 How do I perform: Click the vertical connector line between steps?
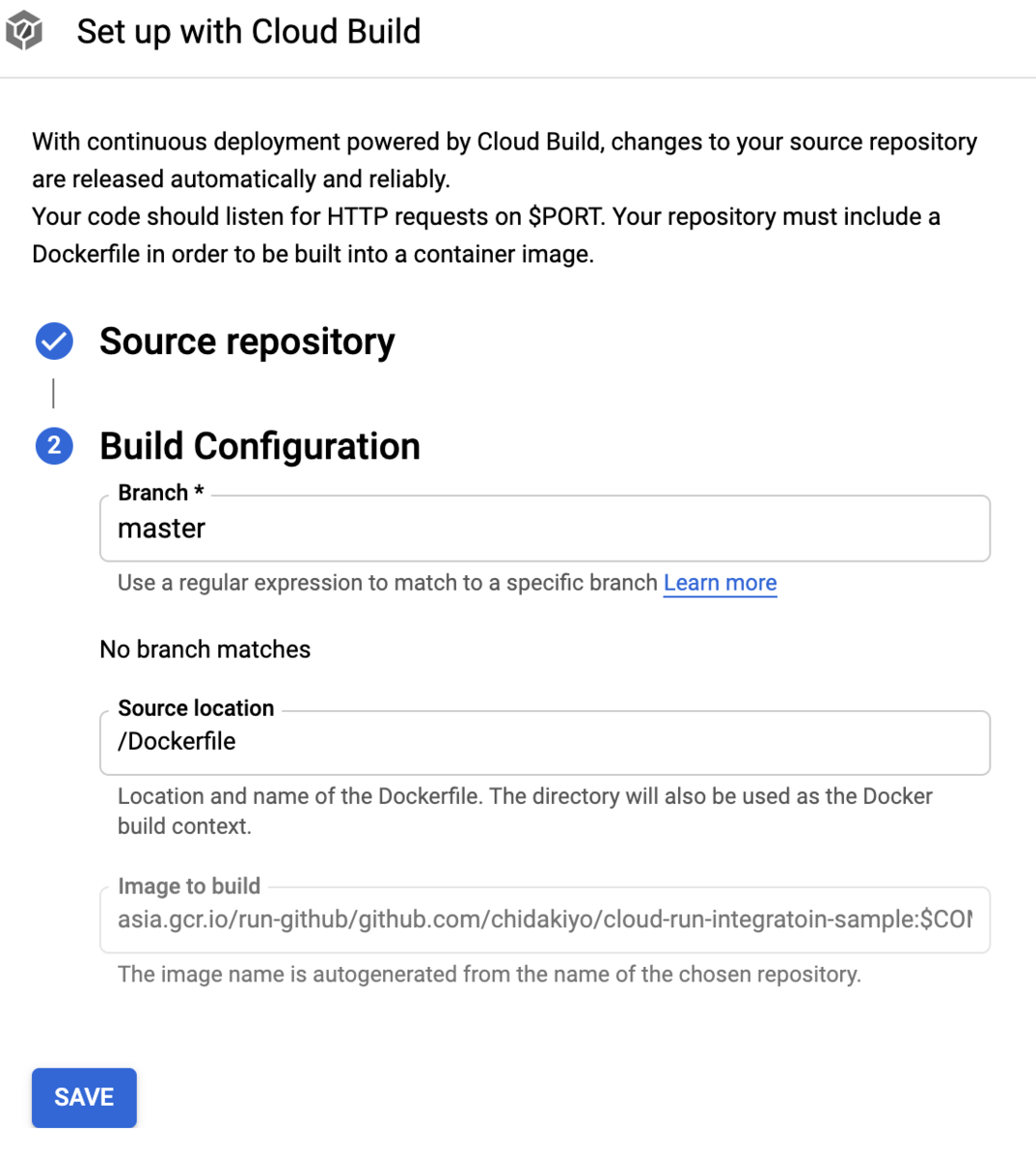(53, 393)
